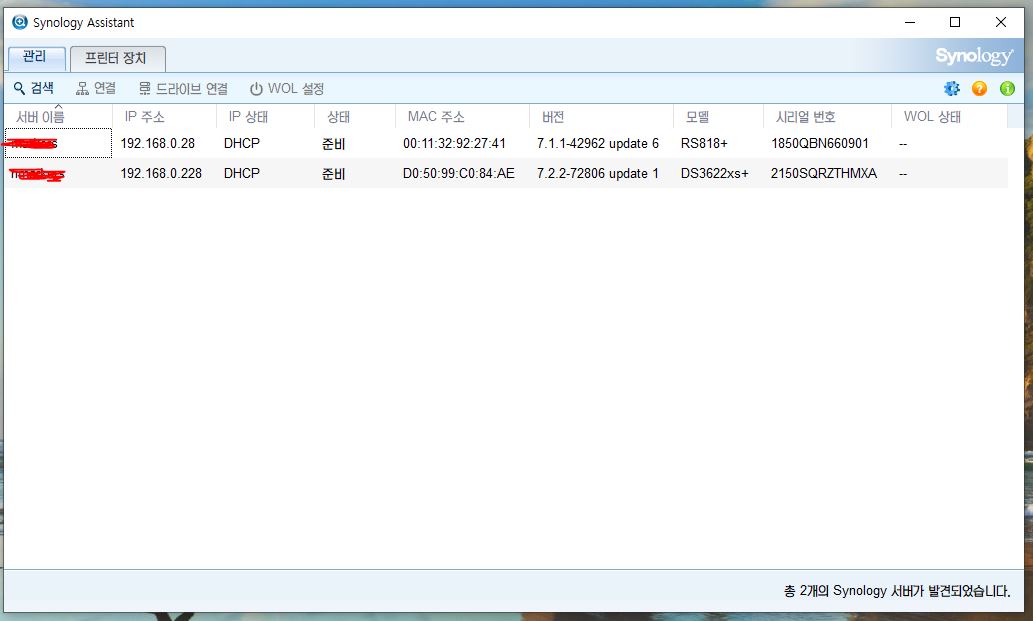Click the status bar server count message
Screen dimensions: 1033x621
(x=897, y=591)
